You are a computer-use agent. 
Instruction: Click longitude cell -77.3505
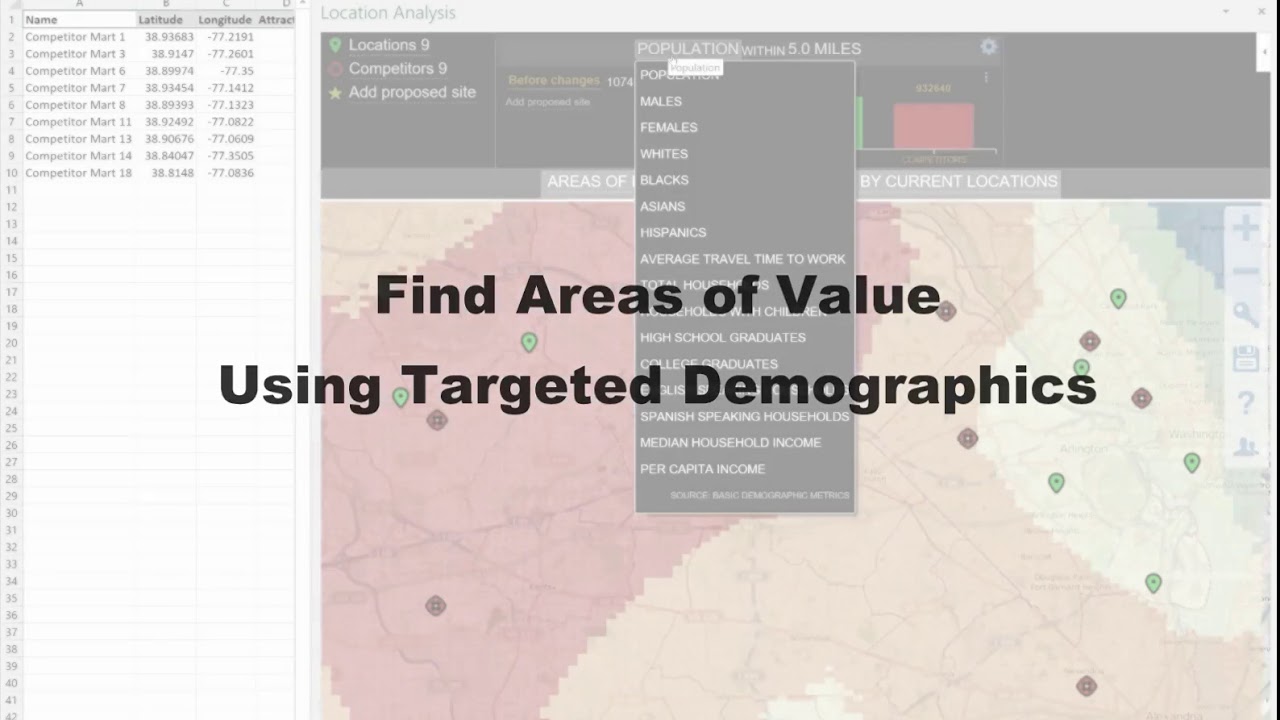(x=225, y=156)
